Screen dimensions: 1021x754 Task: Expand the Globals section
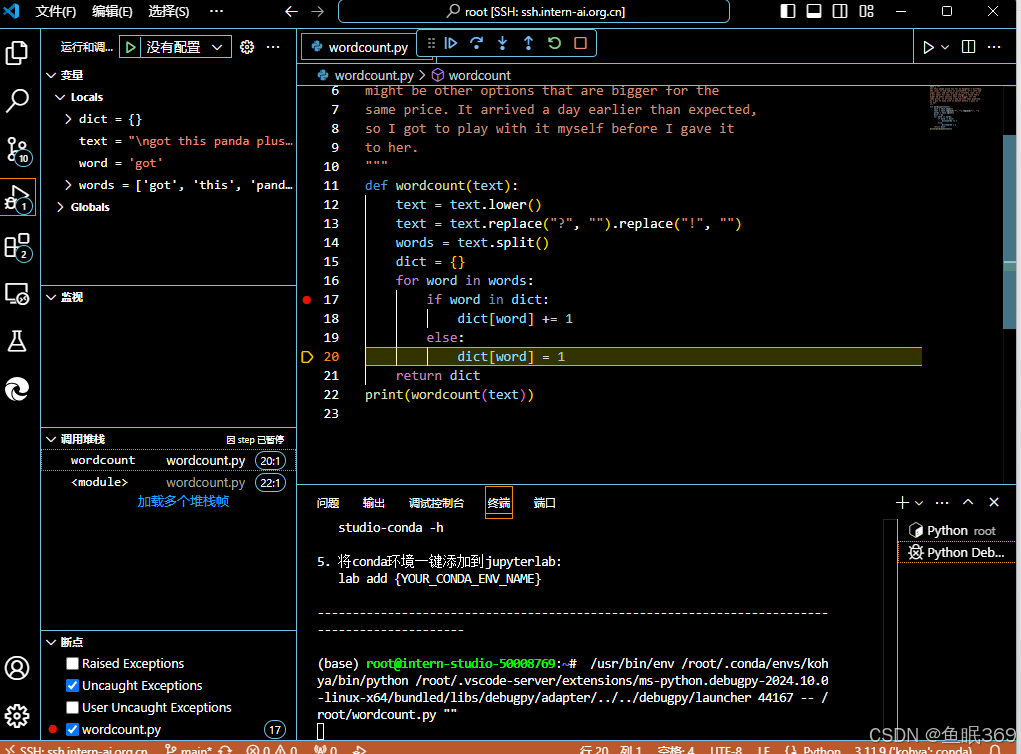(62, 207)
